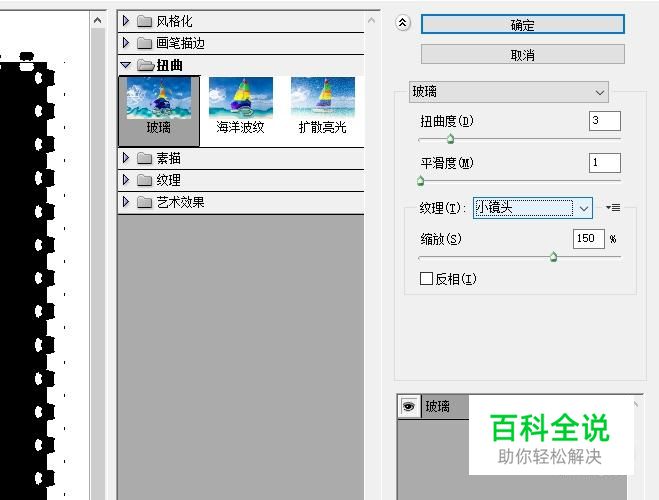Expand the 纹理 filter folder triangle
This screenshot has width=659, height=500.
[x=126, y=180]
